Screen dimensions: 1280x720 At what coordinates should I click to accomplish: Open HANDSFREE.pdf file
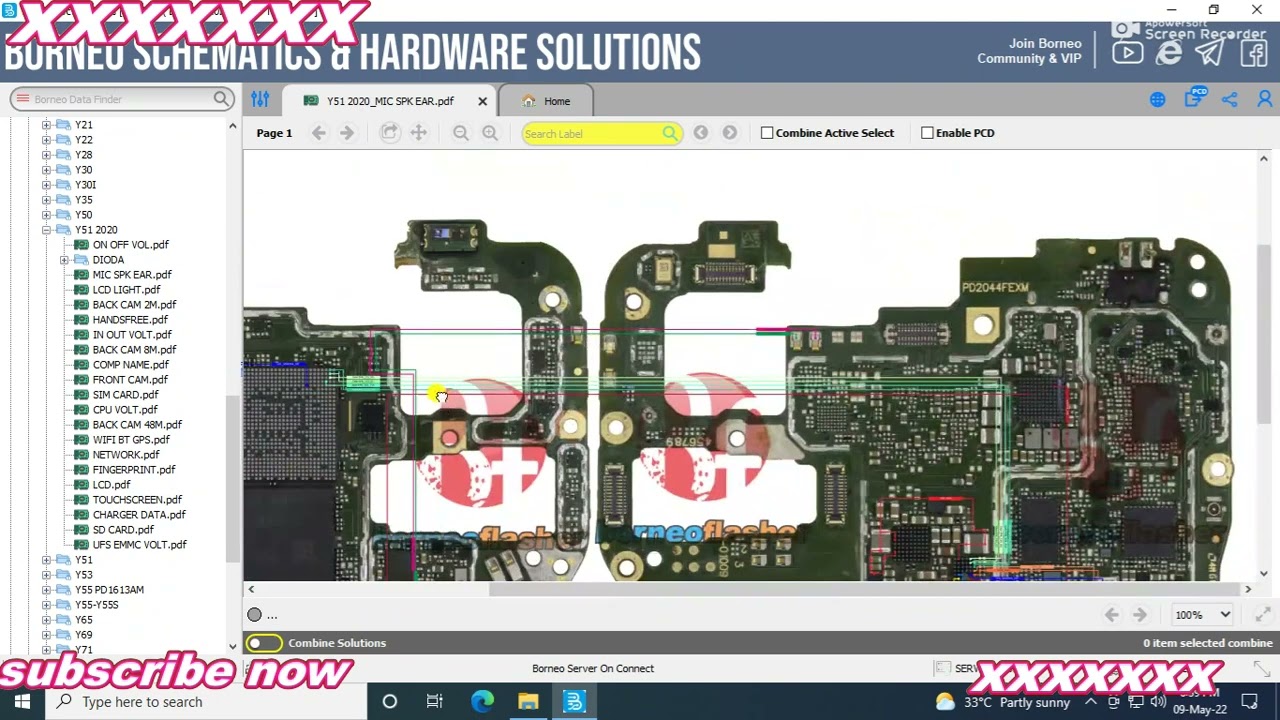(130, 320)
